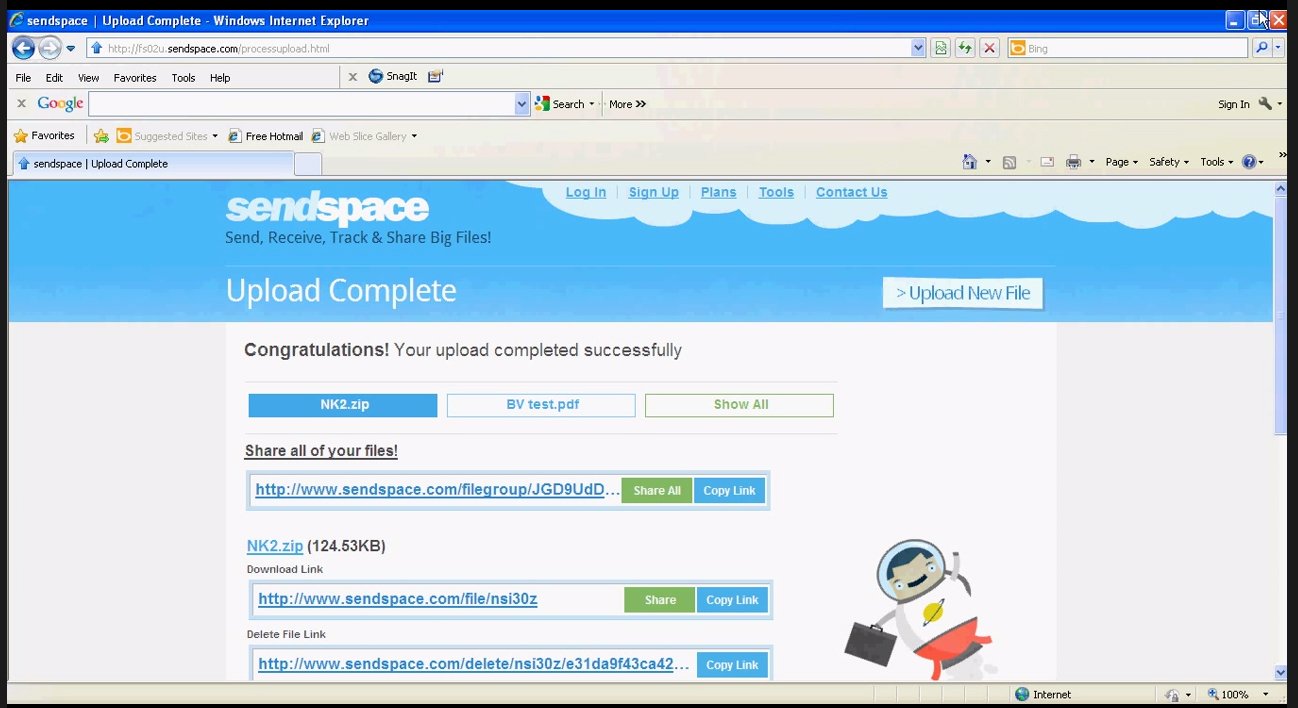Open the address bar history dropdown
Screen dimensions: 1298x708
(x=918, y=47)
